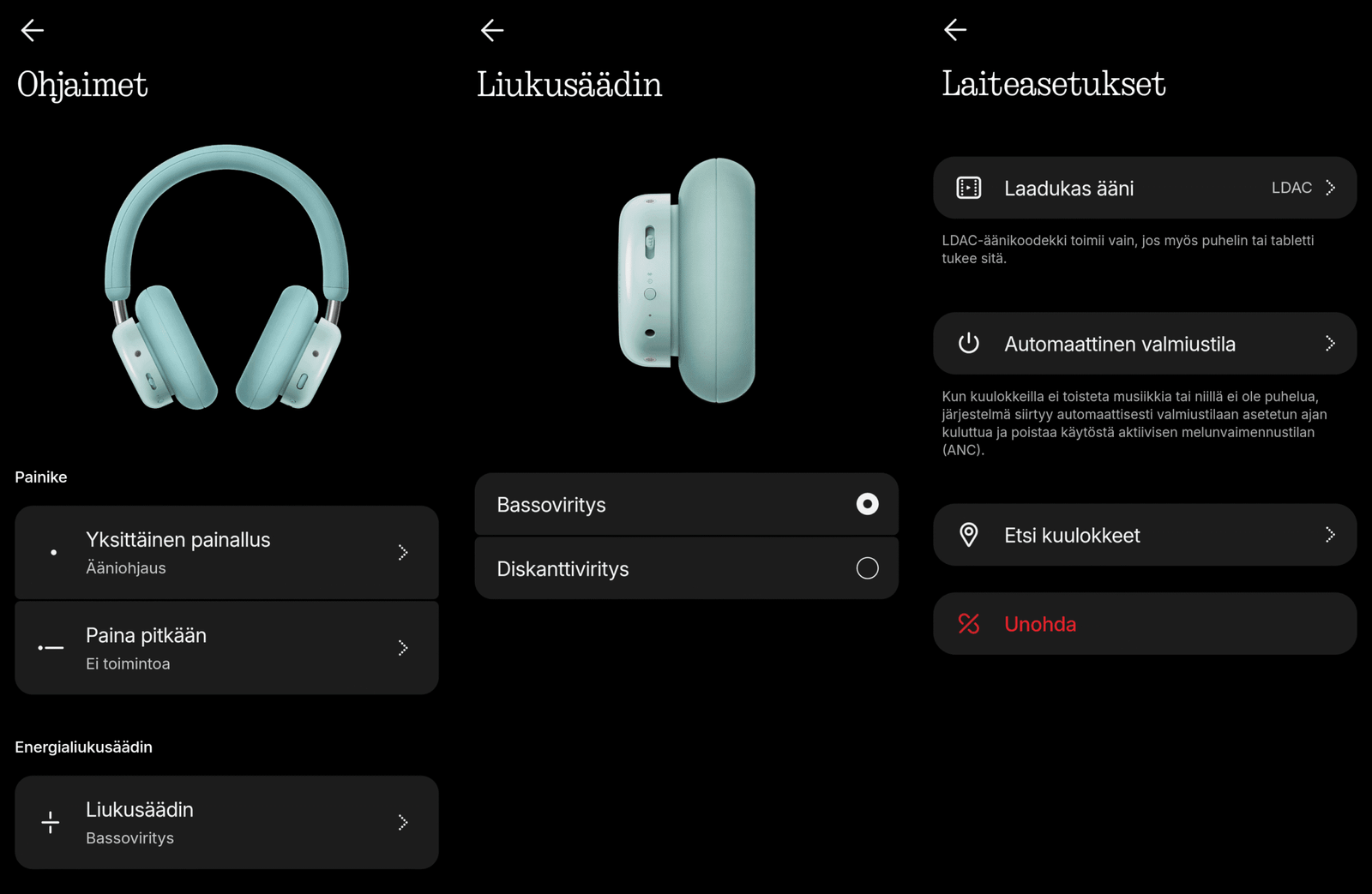
Task: Go back from the Ohjaimet screen
Action: tap(33, 31)
